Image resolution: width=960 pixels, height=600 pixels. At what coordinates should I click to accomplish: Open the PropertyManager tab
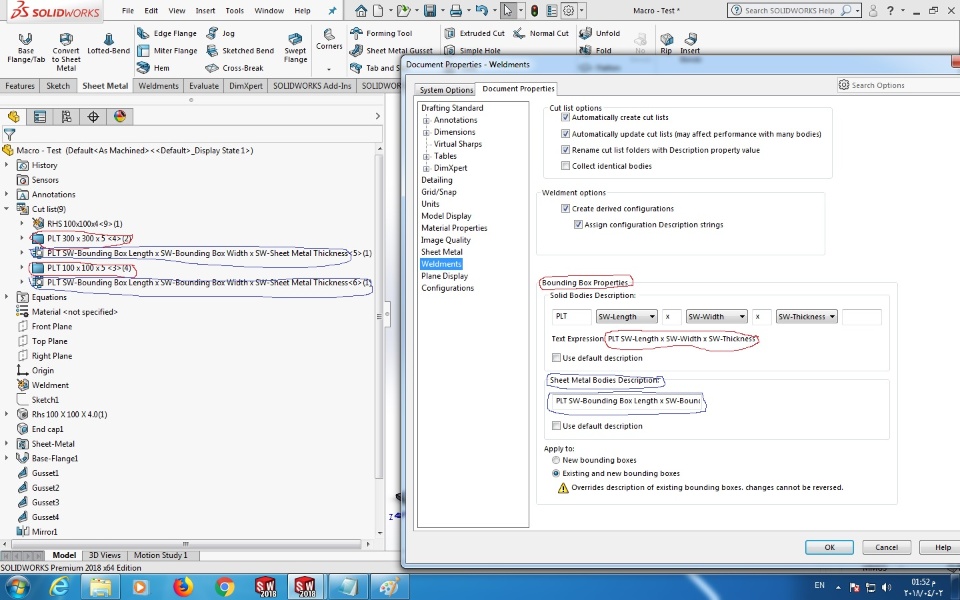pos(40,116)
